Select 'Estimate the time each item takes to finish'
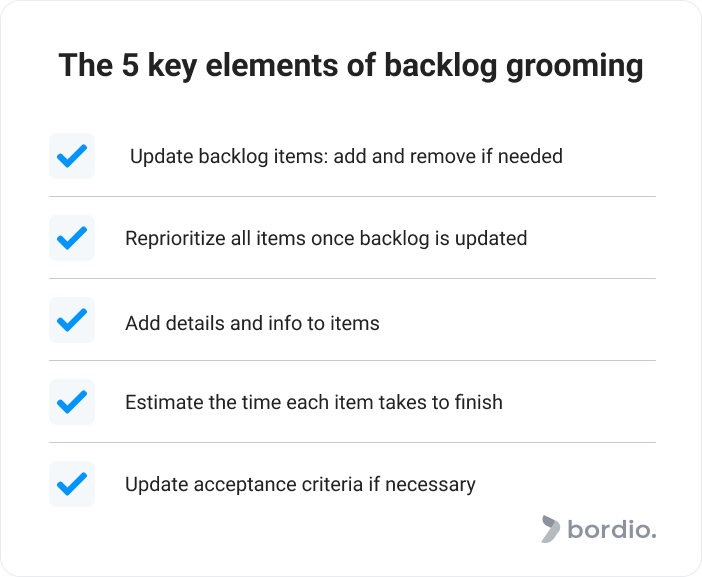Image resolution: width=702 pixels, height=577 pixels. pyautogui.click(x=314, y=402)
